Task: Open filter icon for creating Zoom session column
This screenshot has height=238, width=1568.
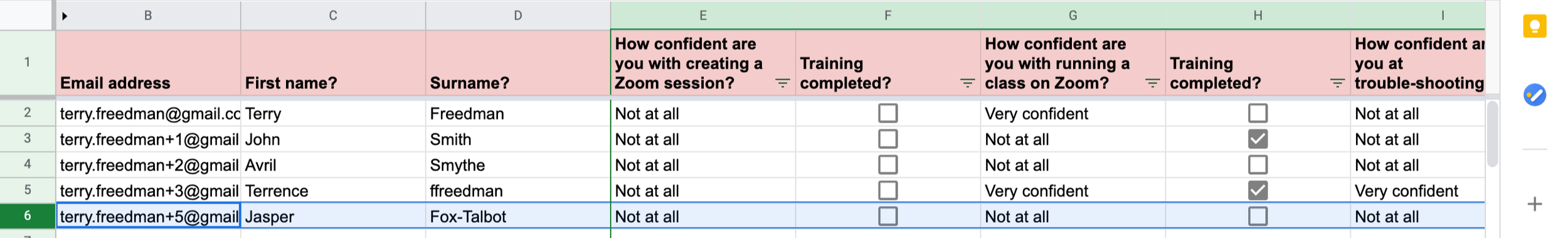Action: point(782,83)
